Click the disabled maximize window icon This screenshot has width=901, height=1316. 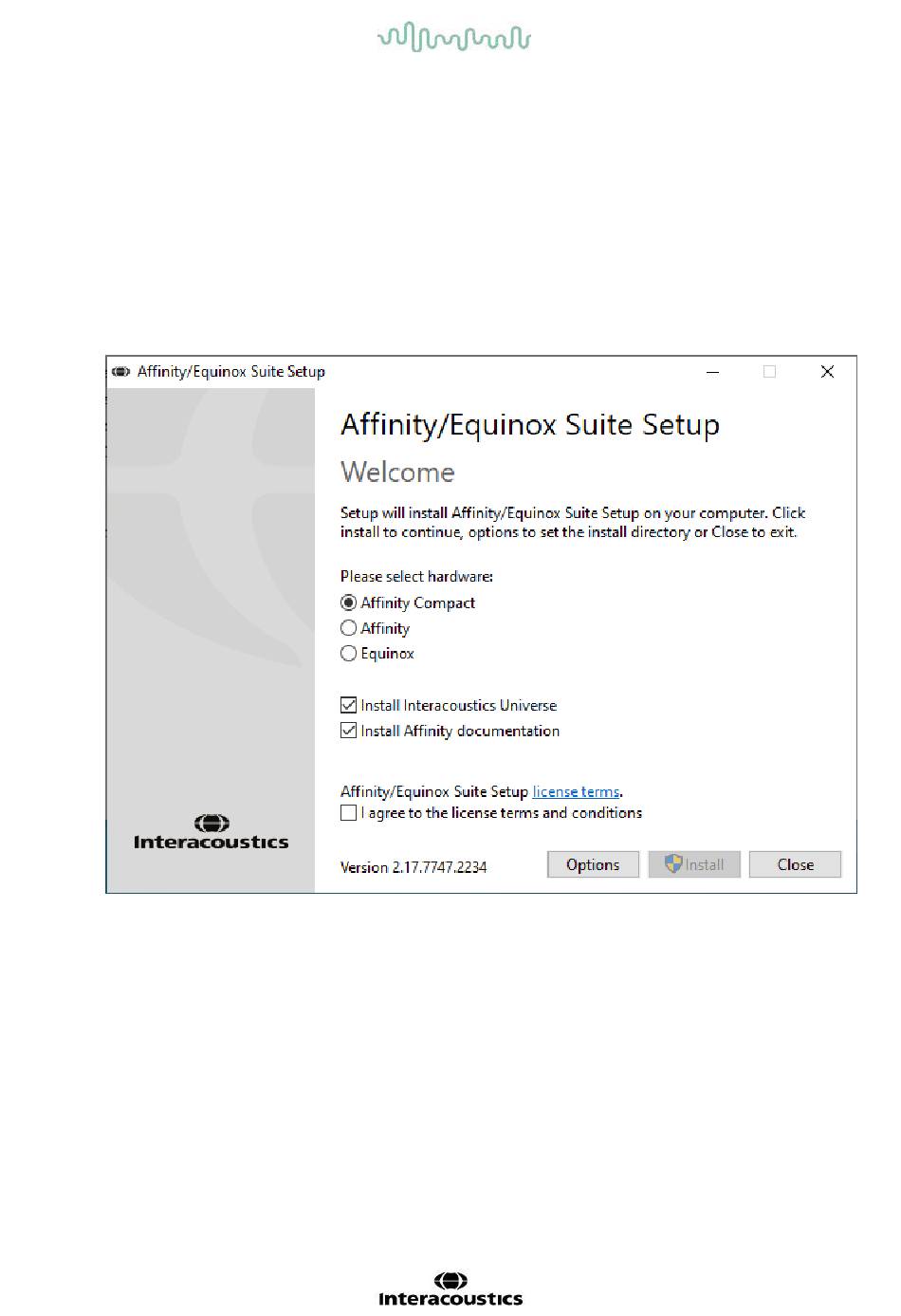coord(770,372)
